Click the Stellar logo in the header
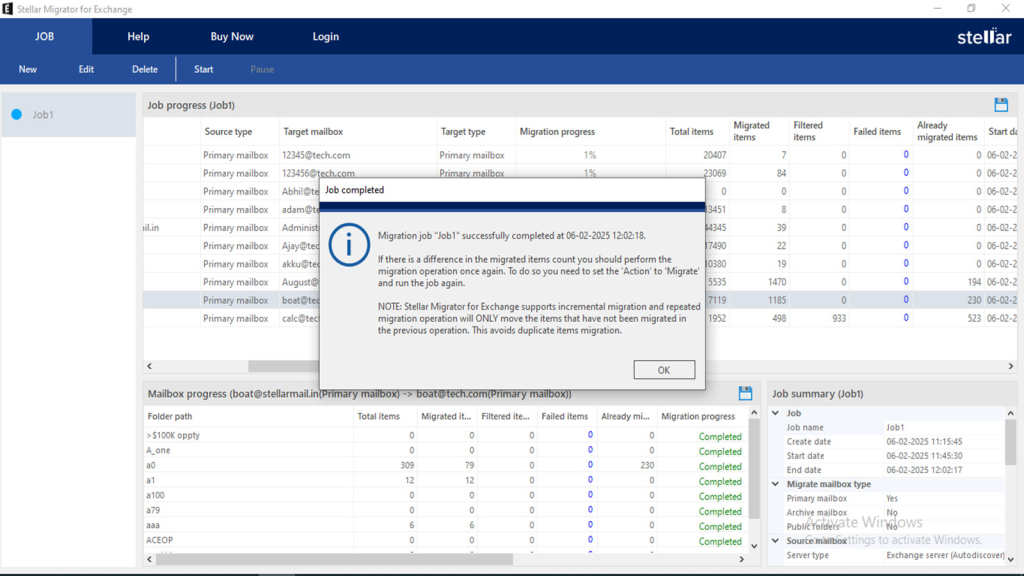Viewport: 1024px width, 576px height. (984, 37)
